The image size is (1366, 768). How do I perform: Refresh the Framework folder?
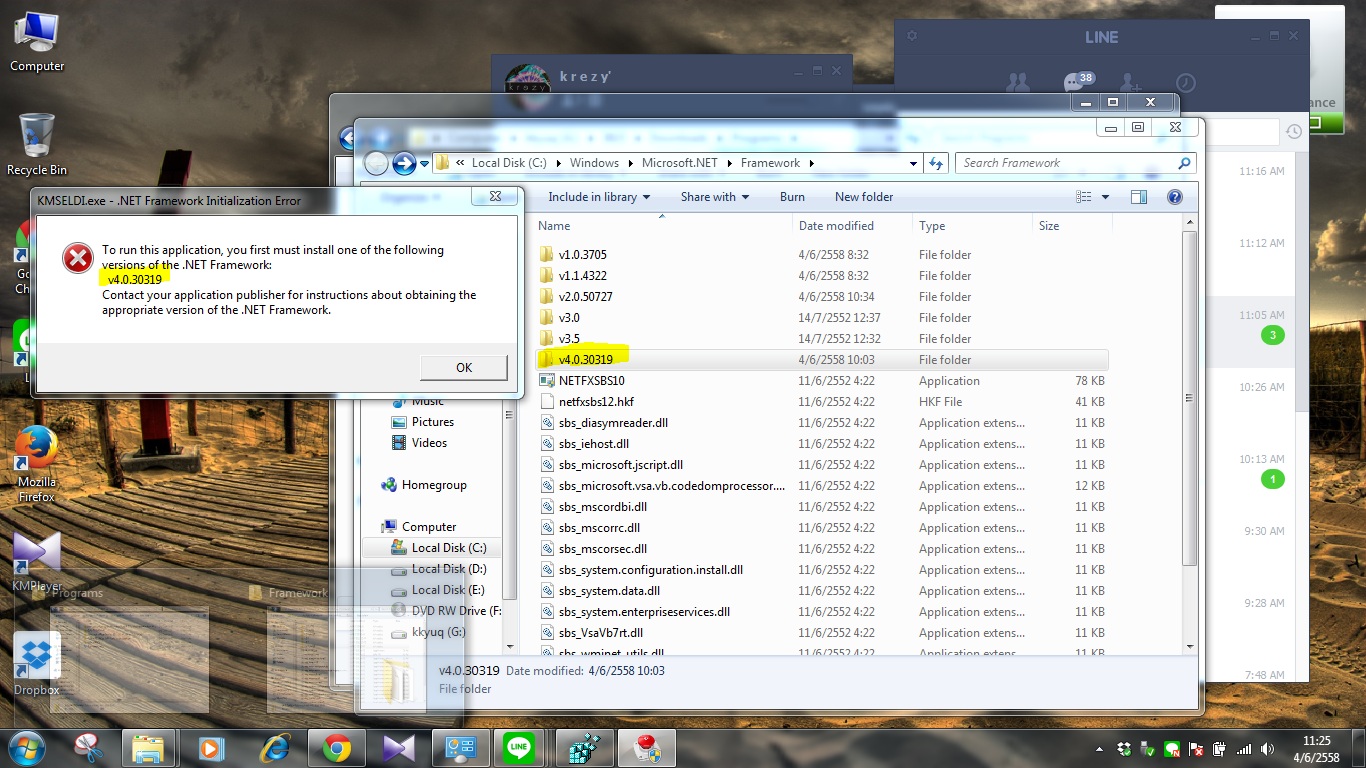click(x=936, y=163)
